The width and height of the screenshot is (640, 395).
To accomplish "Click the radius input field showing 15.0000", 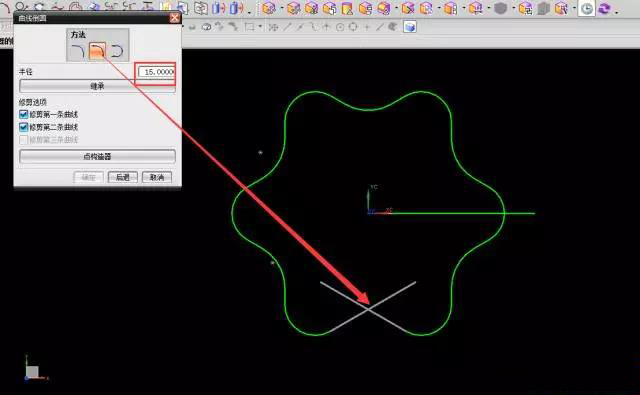I will pyautogui.click(x=157, y=72).
